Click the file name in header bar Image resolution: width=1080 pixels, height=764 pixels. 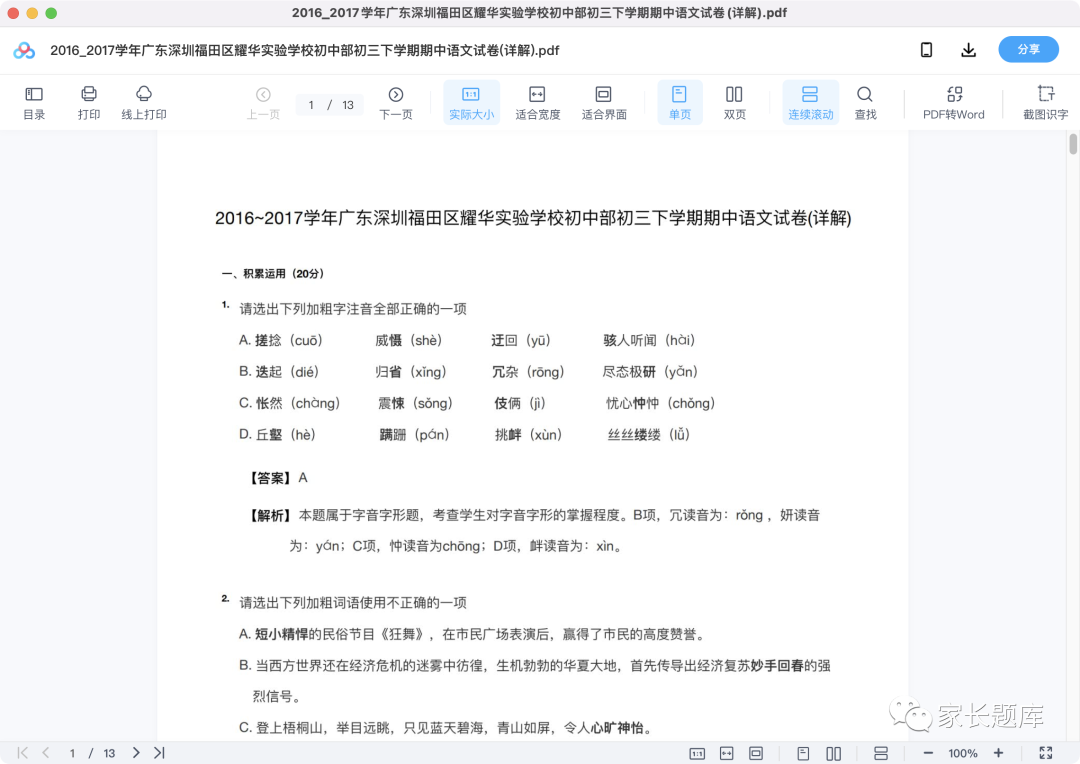tap(304, 50)
